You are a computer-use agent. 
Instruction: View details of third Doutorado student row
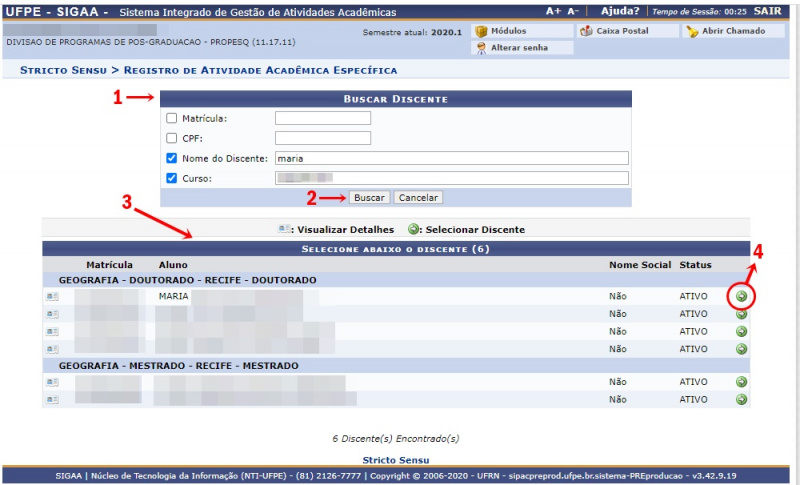tap(52, 331)
